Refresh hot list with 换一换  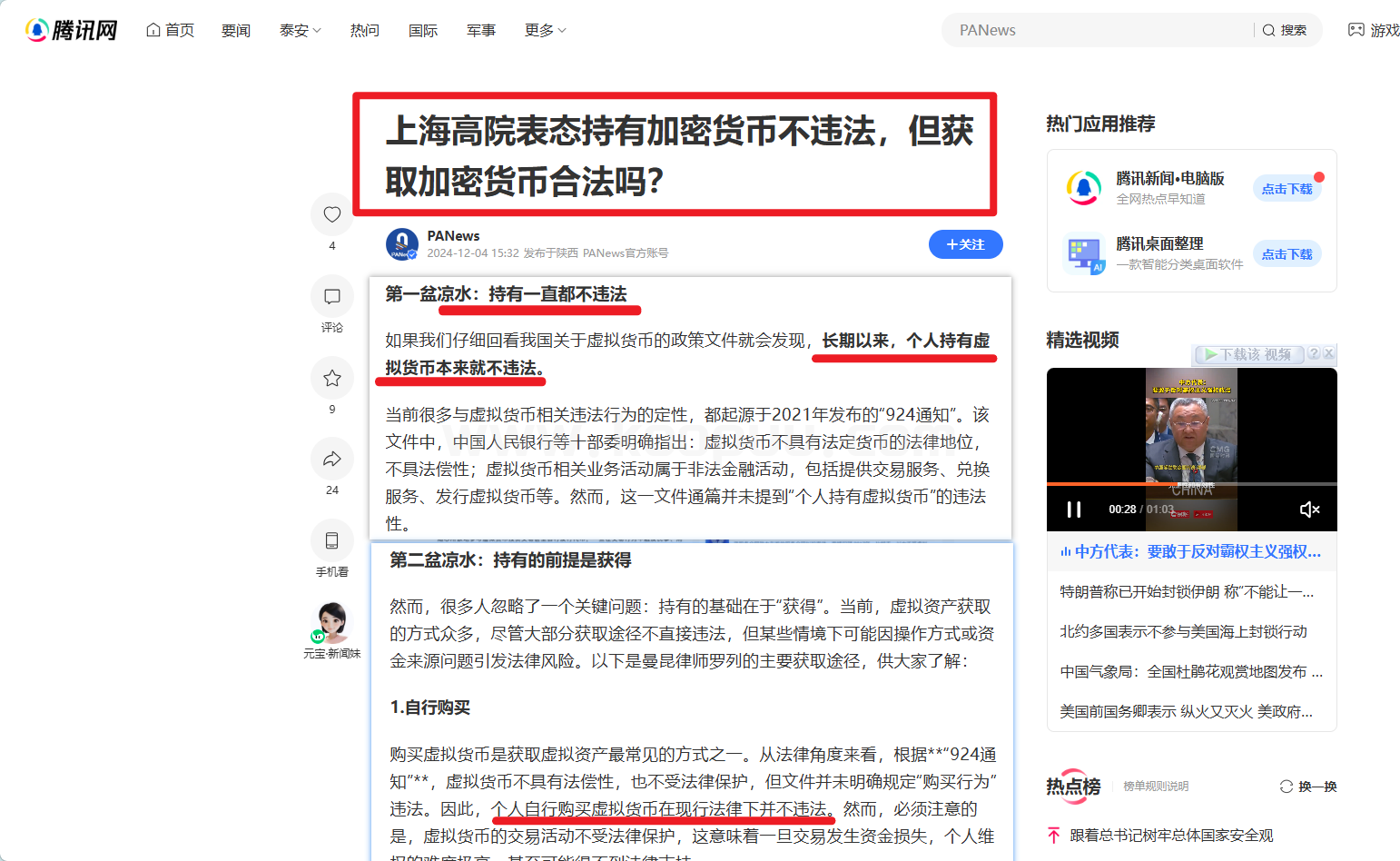tap(1308, 787)
